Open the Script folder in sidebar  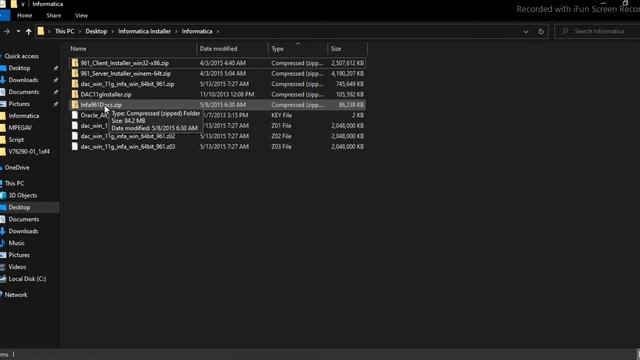coord(16,140)
